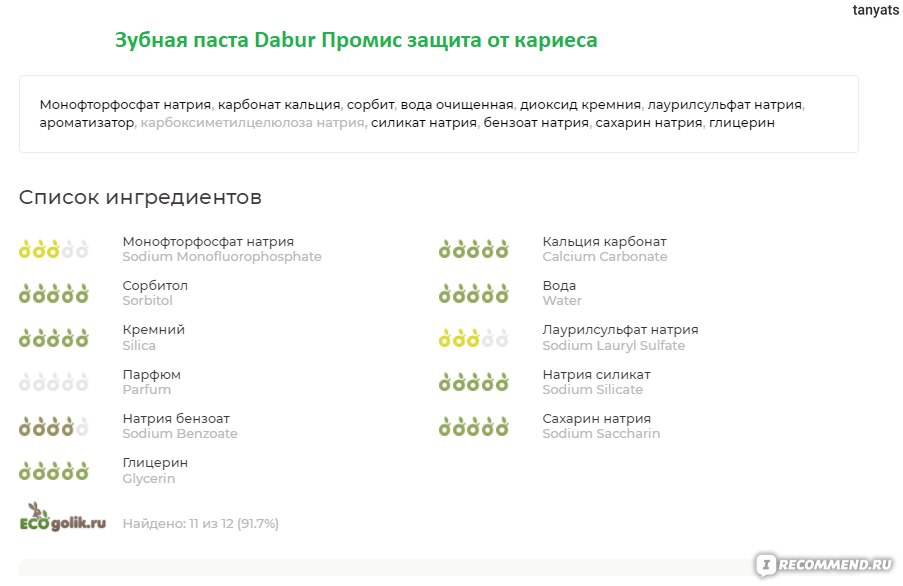Click 'Sodium Silicate' English name

coord(592,390)
